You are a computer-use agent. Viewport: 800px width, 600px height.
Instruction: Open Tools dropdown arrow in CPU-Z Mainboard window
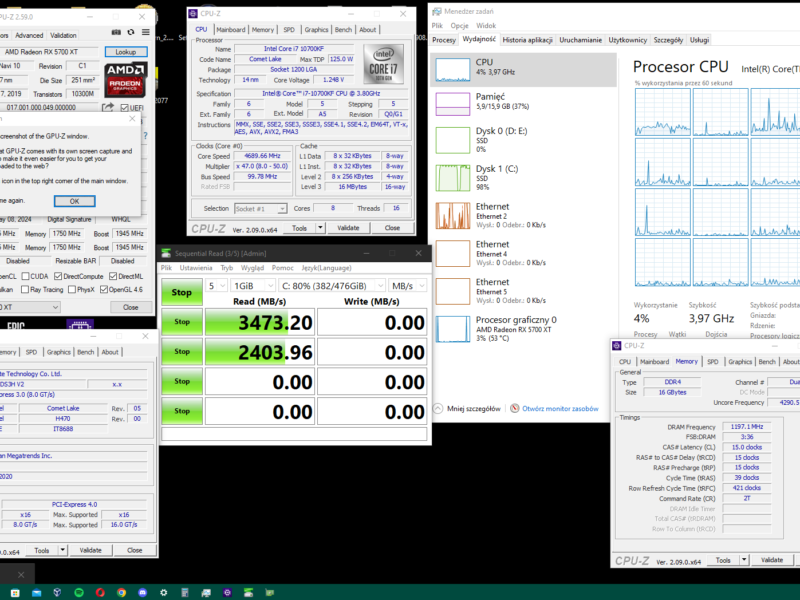(x=63, y=550)
